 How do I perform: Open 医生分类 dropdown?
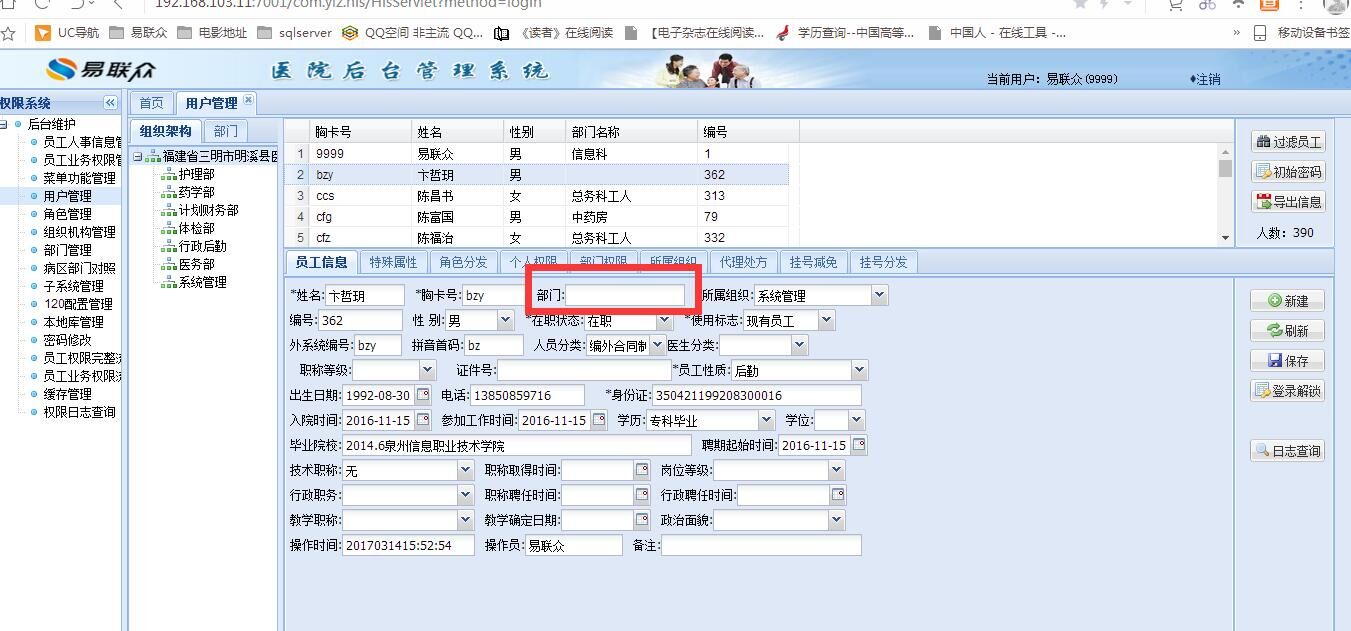(799, 345)
